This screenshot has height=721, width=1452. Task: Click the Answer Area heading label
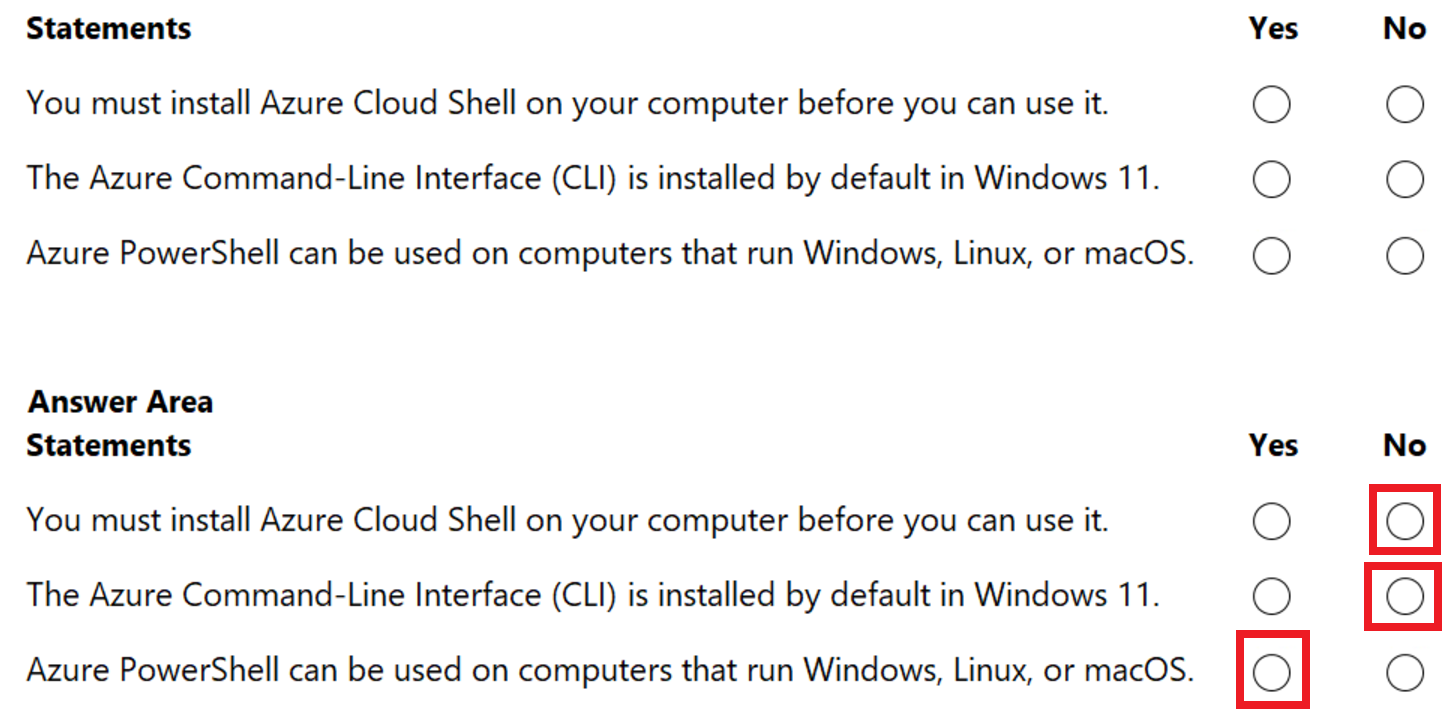tap(119, 400)
